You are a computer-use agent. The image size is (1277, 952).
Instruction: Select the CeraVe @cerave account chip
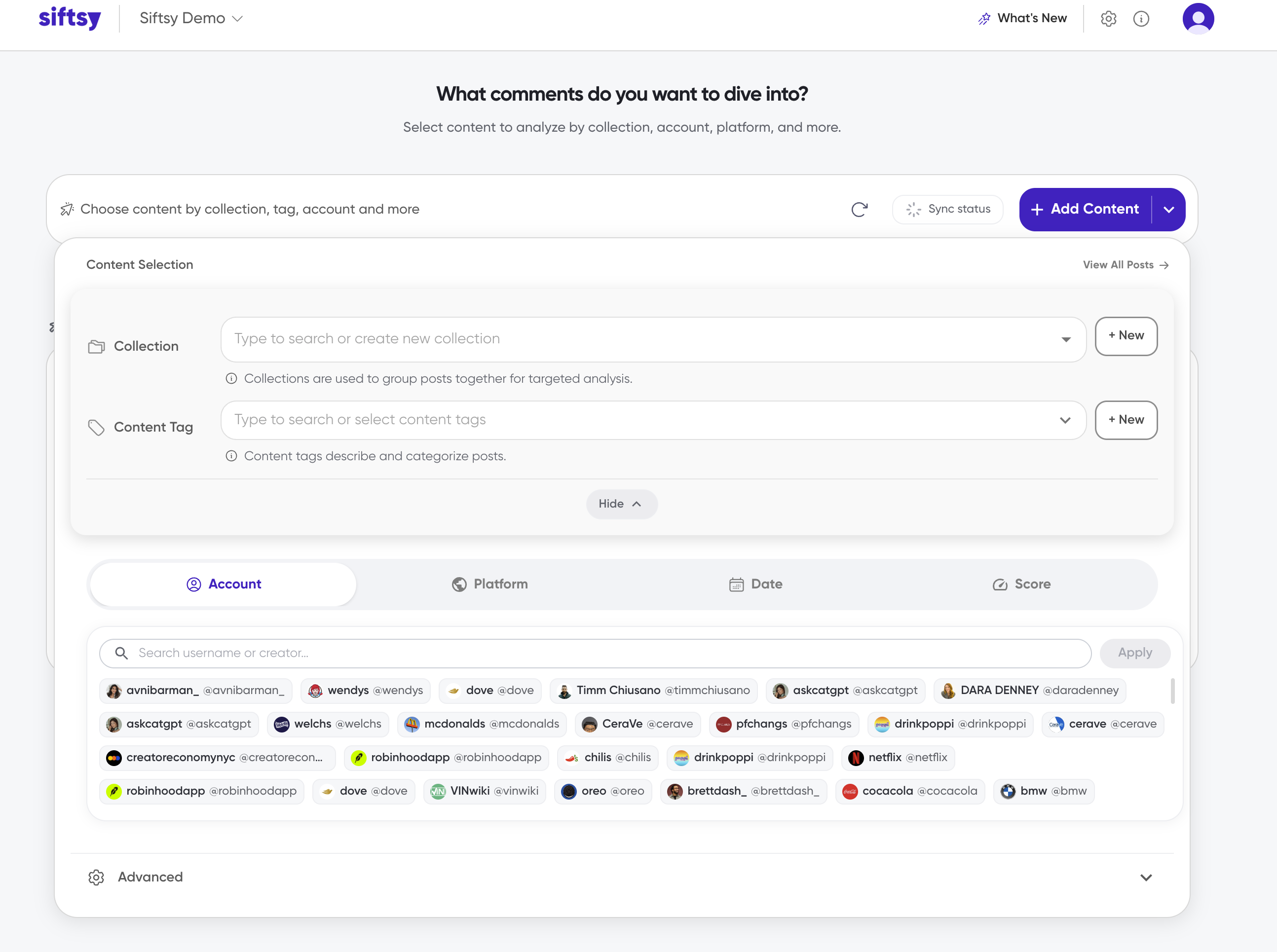pos(637,724)
